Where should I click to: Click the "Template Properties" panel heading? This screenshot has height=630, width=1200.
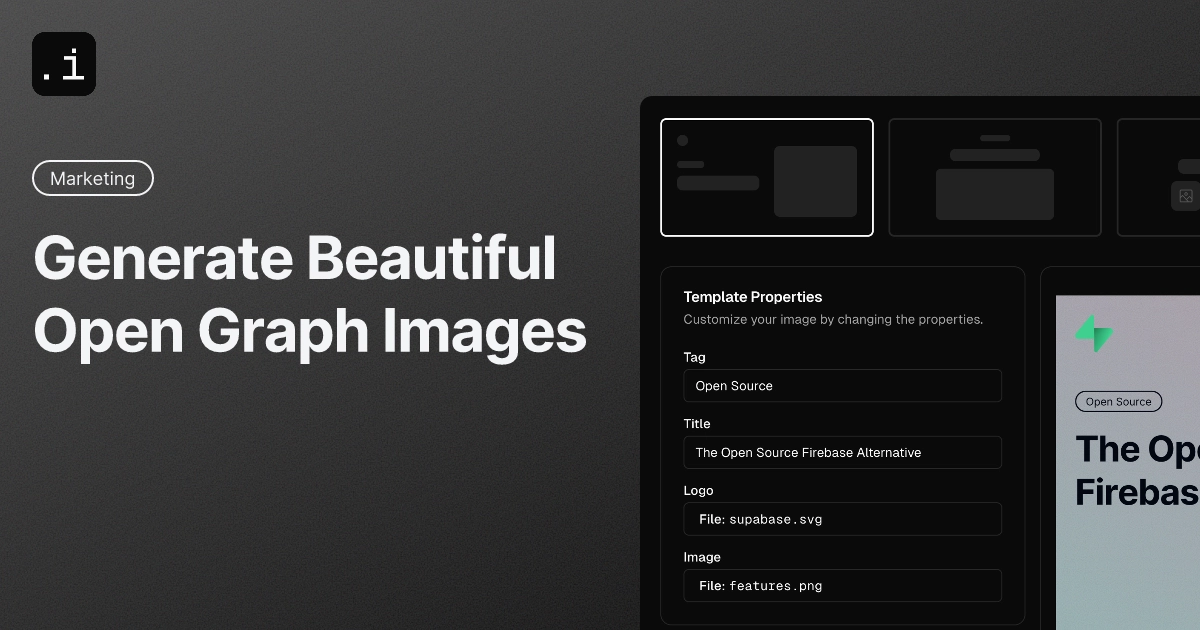pos(752,297)
